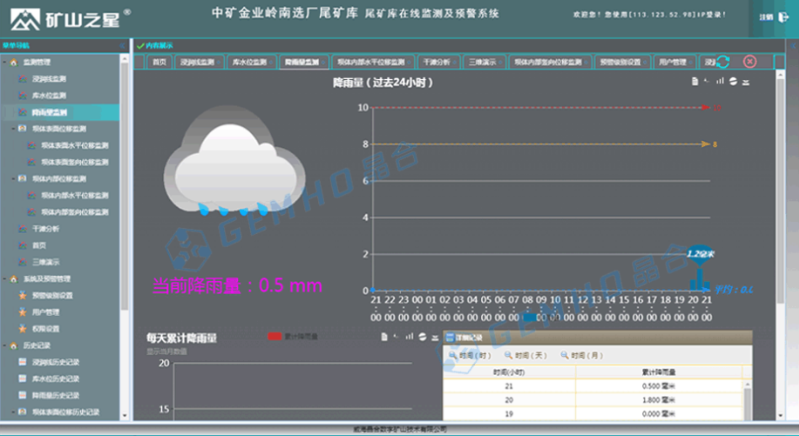This screenshot has height=436, width=799.
Task: Switch to the 库水位监测 tab
Action: pos(246,62)
